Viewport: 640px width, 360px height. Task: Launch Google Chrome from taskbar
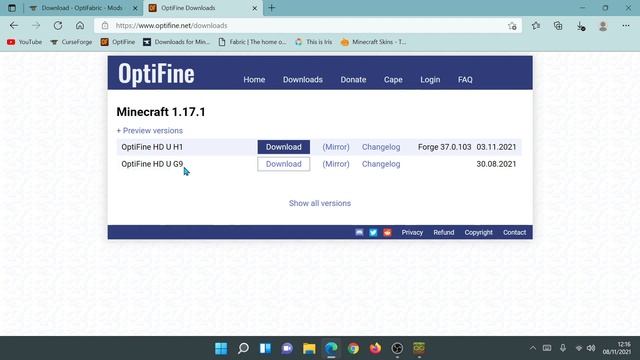(353, 348)
